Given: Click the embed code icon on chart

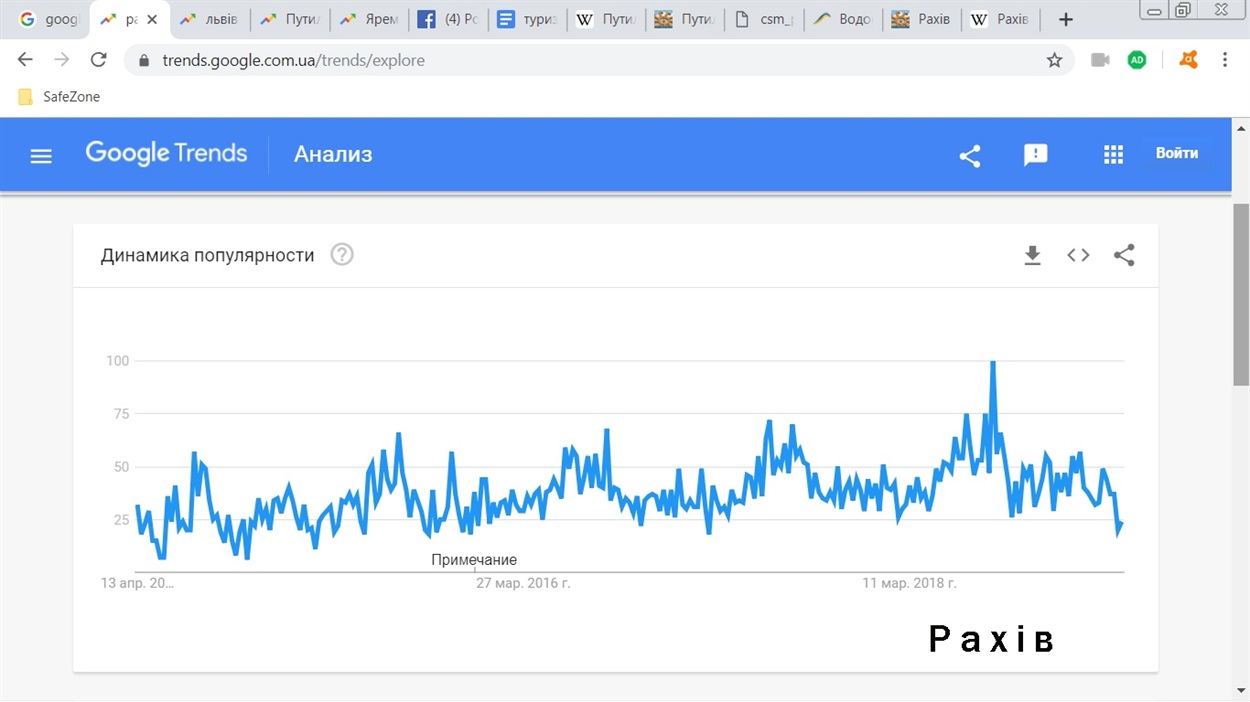Looking at the screenshot, I should pos(1078,255).
